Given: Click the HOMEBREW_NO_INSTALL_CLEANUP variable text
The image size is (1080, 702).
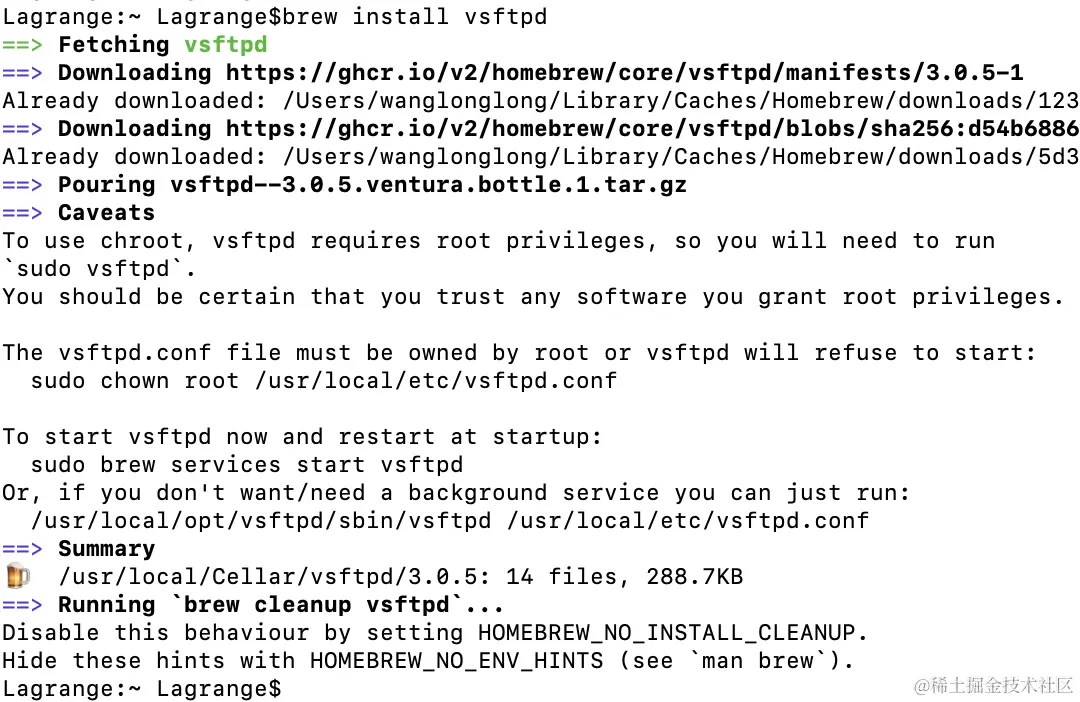Looking at the screenshot, I should tap(667, 632).
